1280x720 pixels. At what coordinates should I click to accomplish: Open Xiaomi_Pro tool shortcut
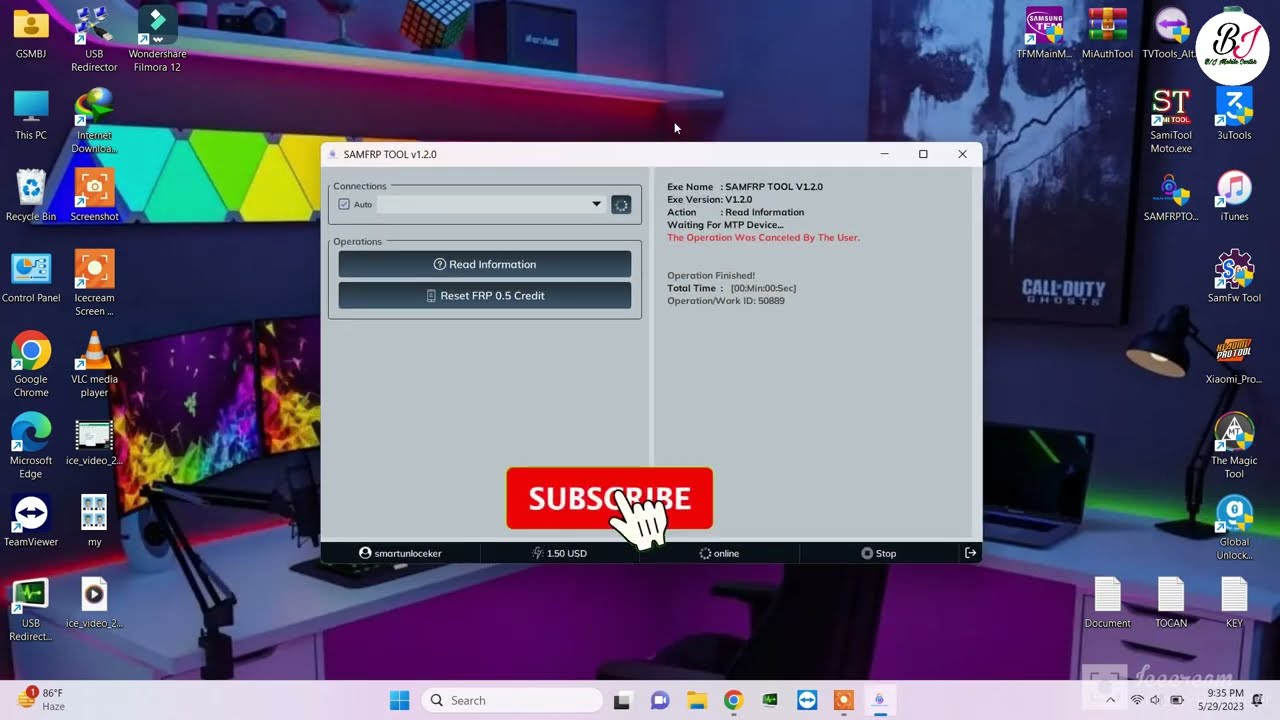(x=1234, y=359)
